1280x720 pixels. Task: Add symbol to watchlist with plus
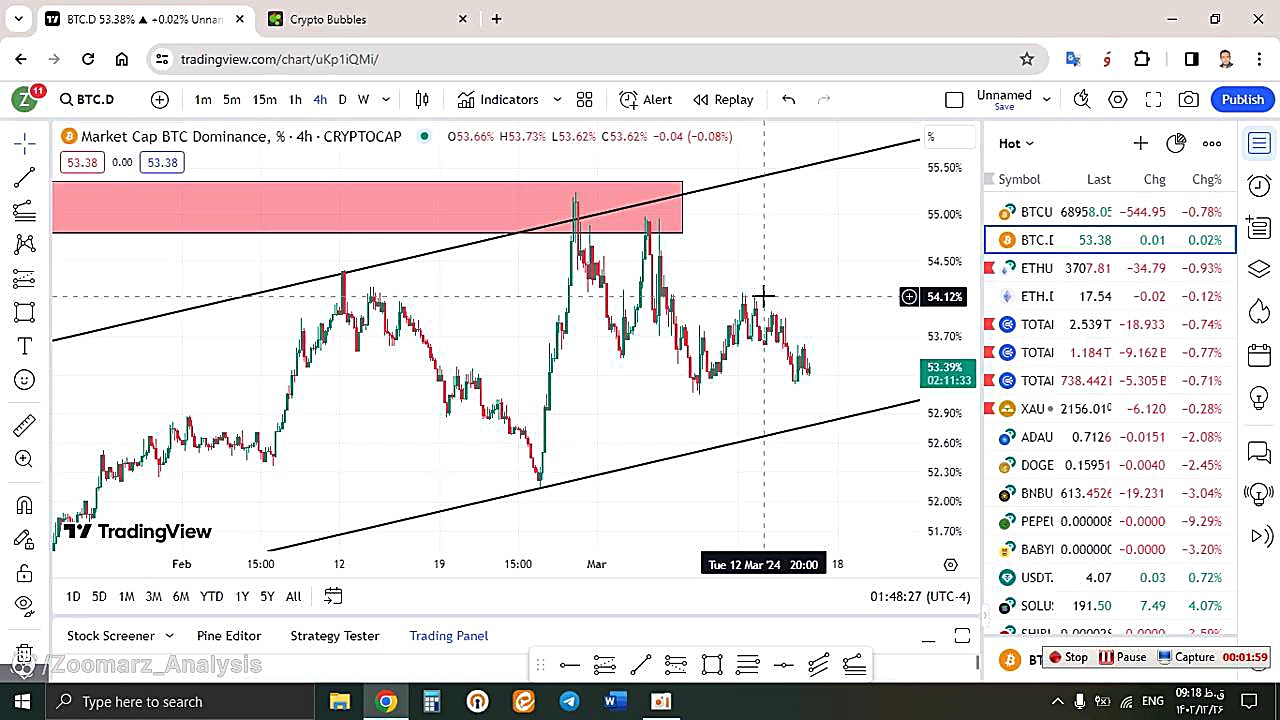pos(1140,143)
